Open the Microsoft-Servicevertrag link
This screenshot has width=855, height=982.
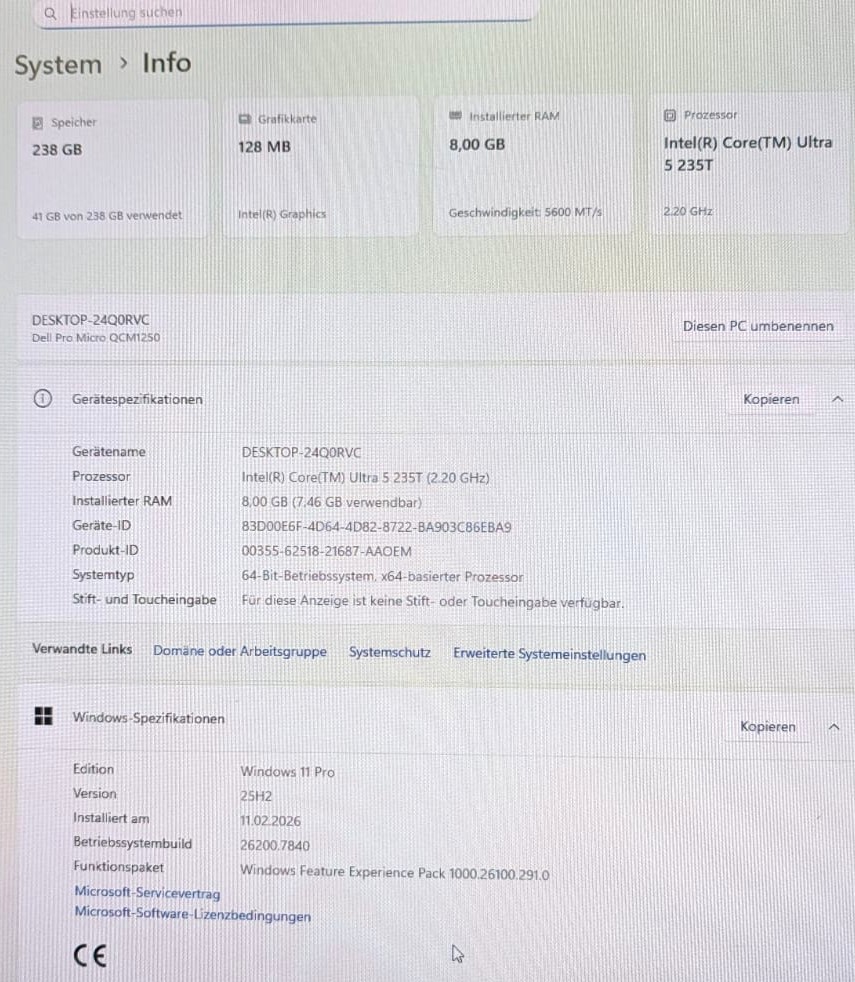[x=147, y=892]
